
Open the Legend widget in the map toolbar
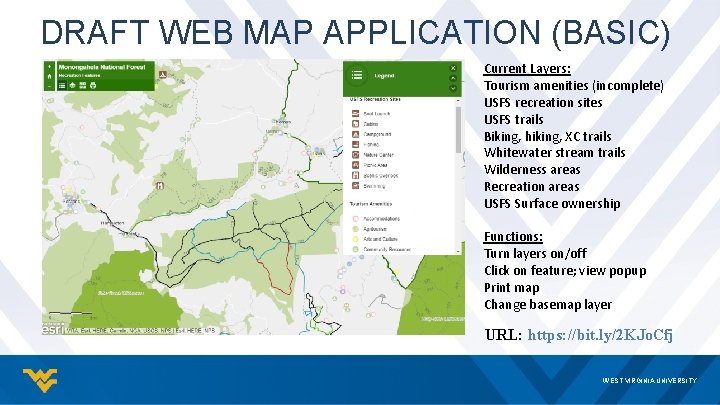pos(62,85)
